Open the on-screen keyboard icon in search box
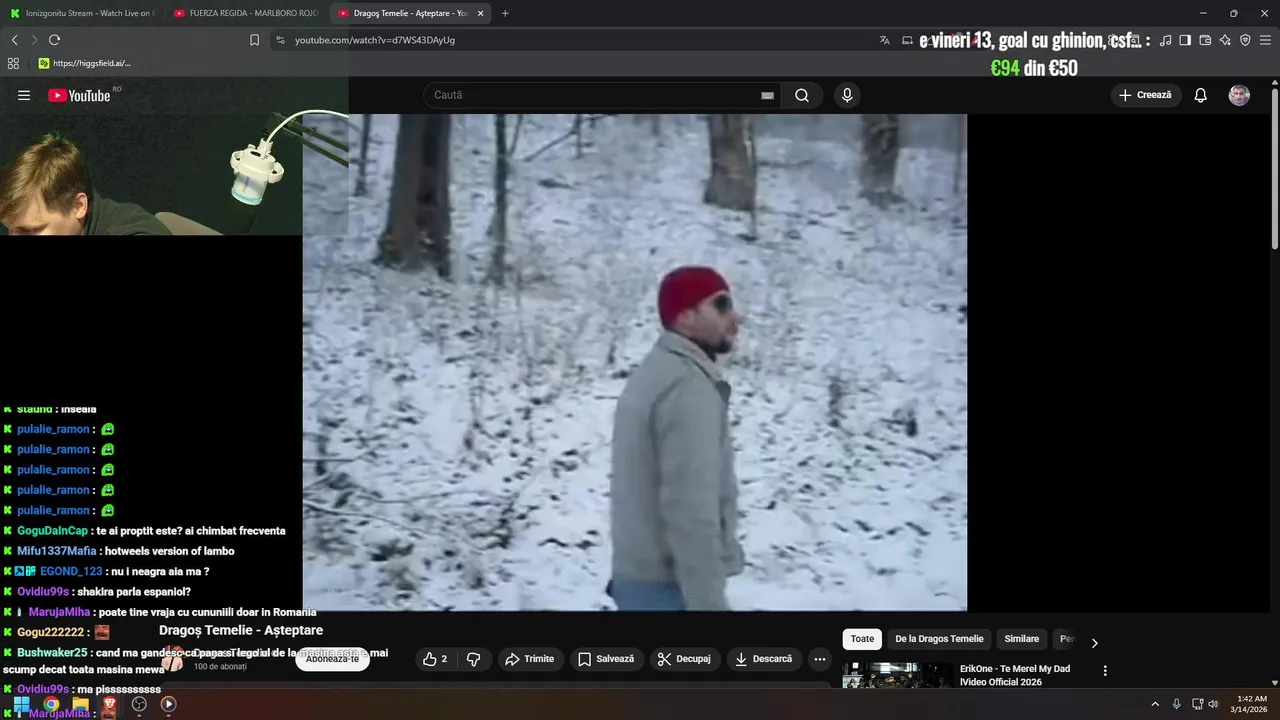The image size is (1280, 720). click(x=767, y=95)
